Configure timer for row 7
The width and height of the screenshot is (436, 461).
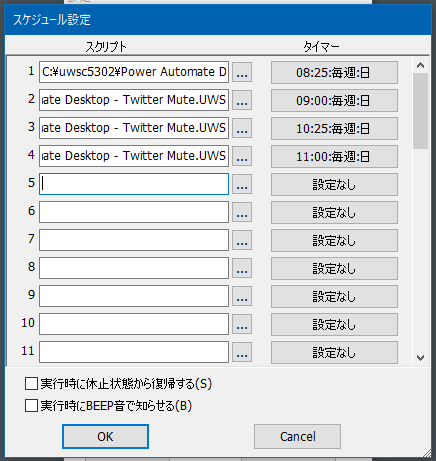click(x=334, y=240)
